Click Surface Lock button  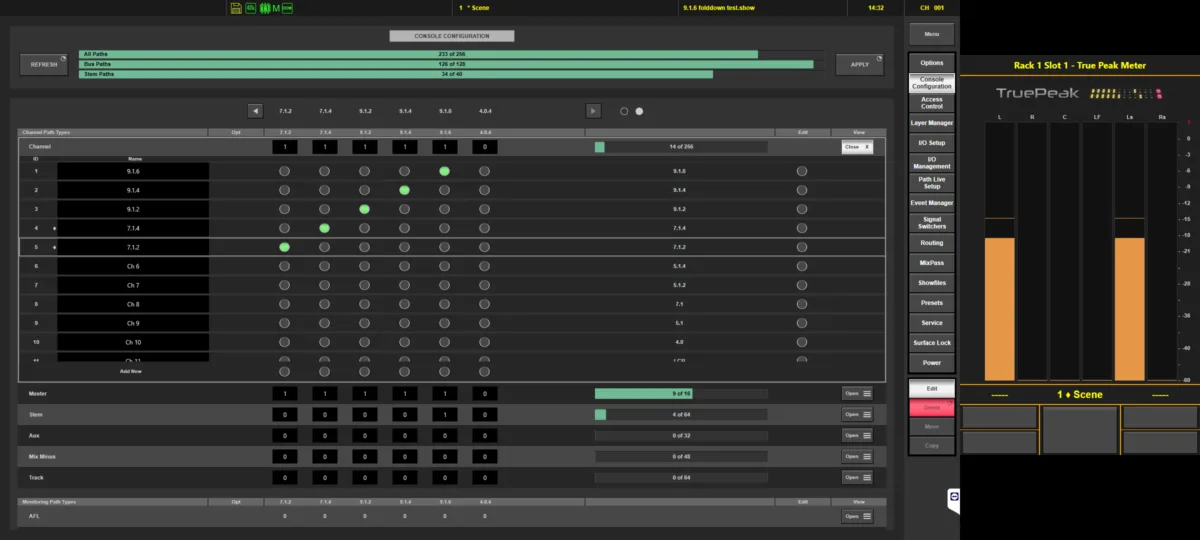931,343
